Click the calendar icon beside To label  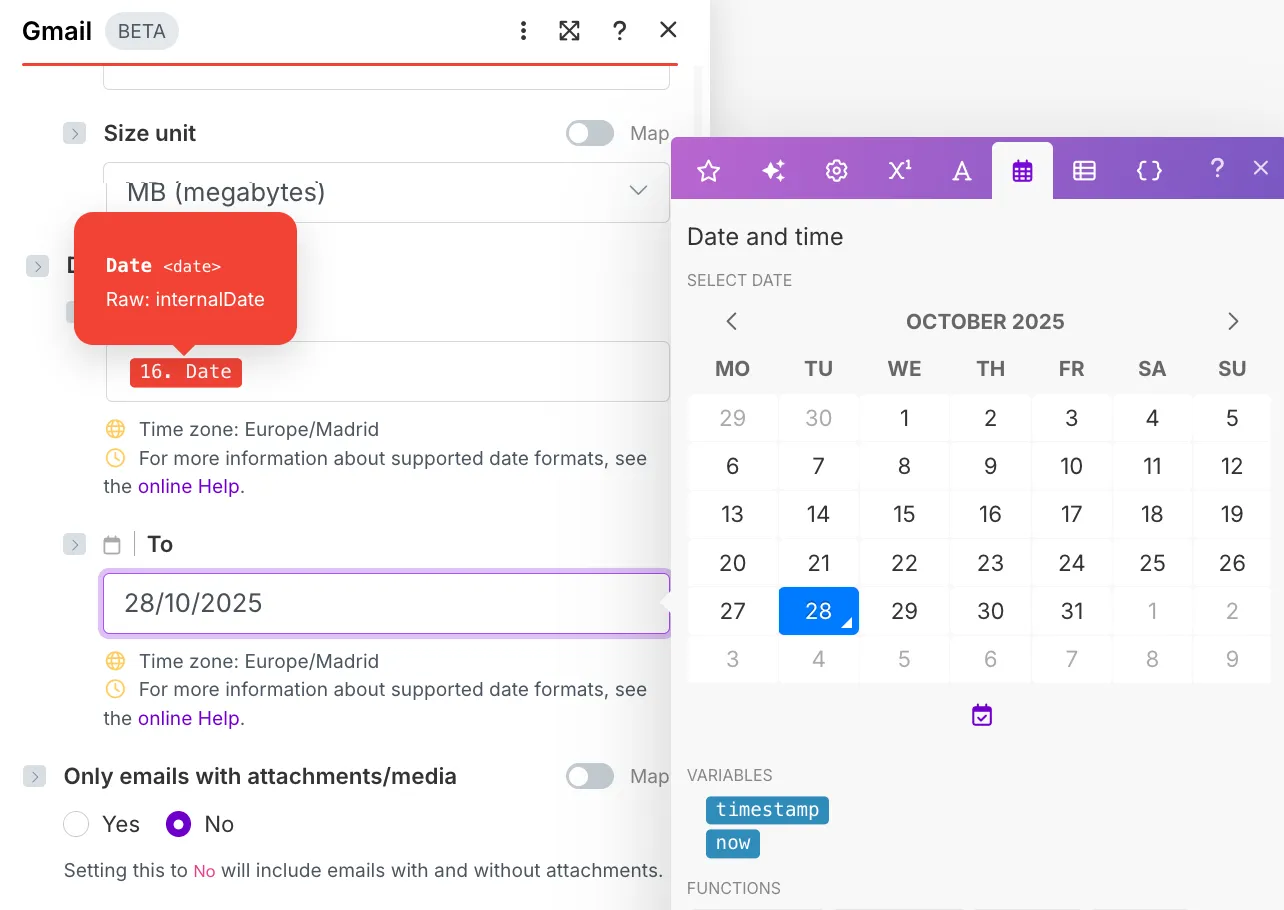point(112,545)
